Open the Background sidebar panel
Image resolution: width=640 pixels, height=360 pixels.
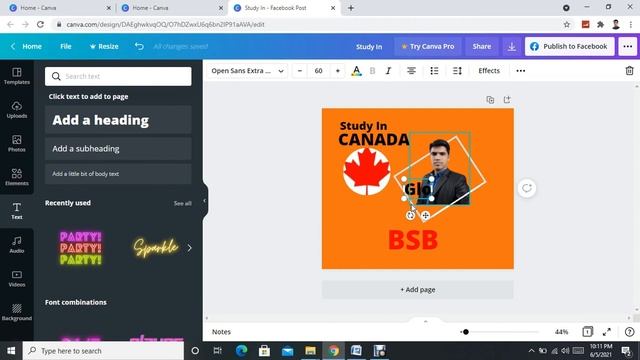tap(17, 312)
